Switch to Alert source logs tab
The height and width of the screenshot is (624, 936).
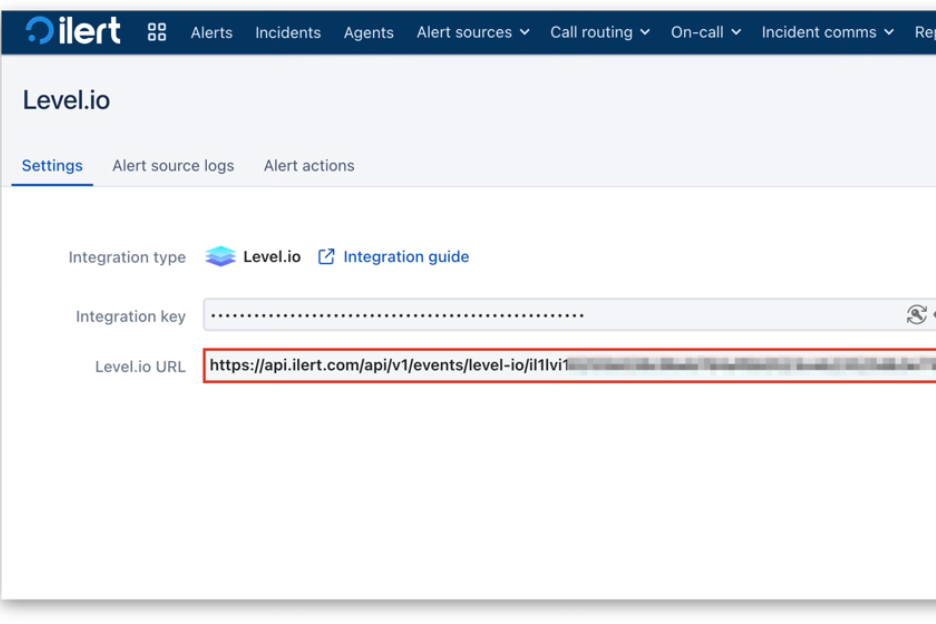coord(173,165)
